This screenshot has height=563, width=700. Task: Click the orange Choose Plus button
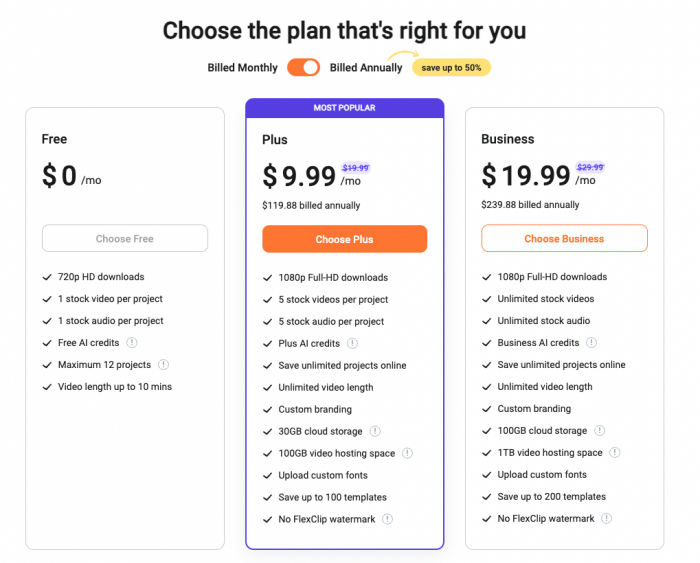pyautogui.click(x=345, y=239)
